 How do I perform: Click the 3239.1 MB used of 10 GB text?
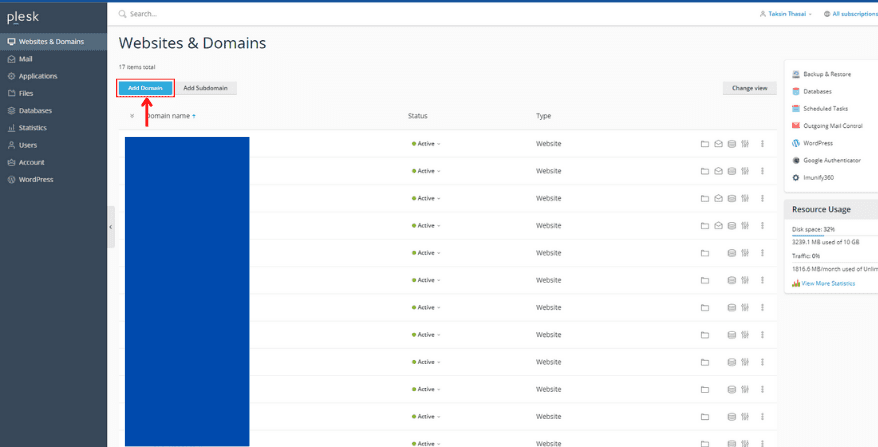pyautogui.click(x=826, y=243)
